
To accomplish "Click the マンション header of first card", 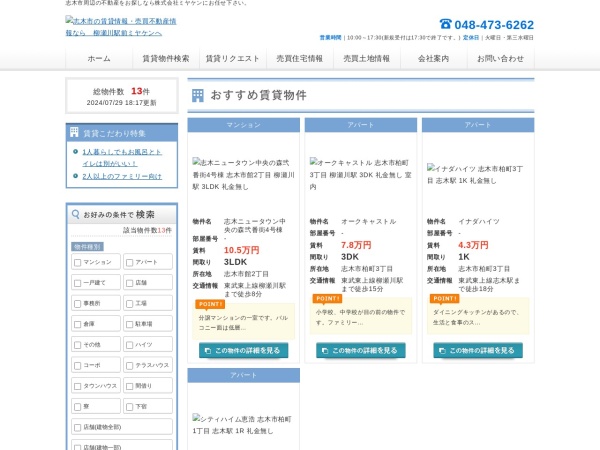I will point(243,125).
